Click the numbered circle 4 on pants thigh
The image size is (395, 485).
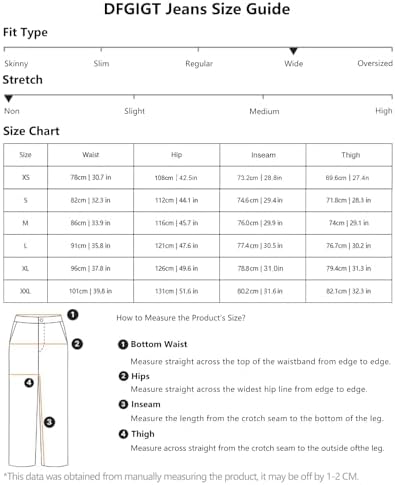point(29,382)
